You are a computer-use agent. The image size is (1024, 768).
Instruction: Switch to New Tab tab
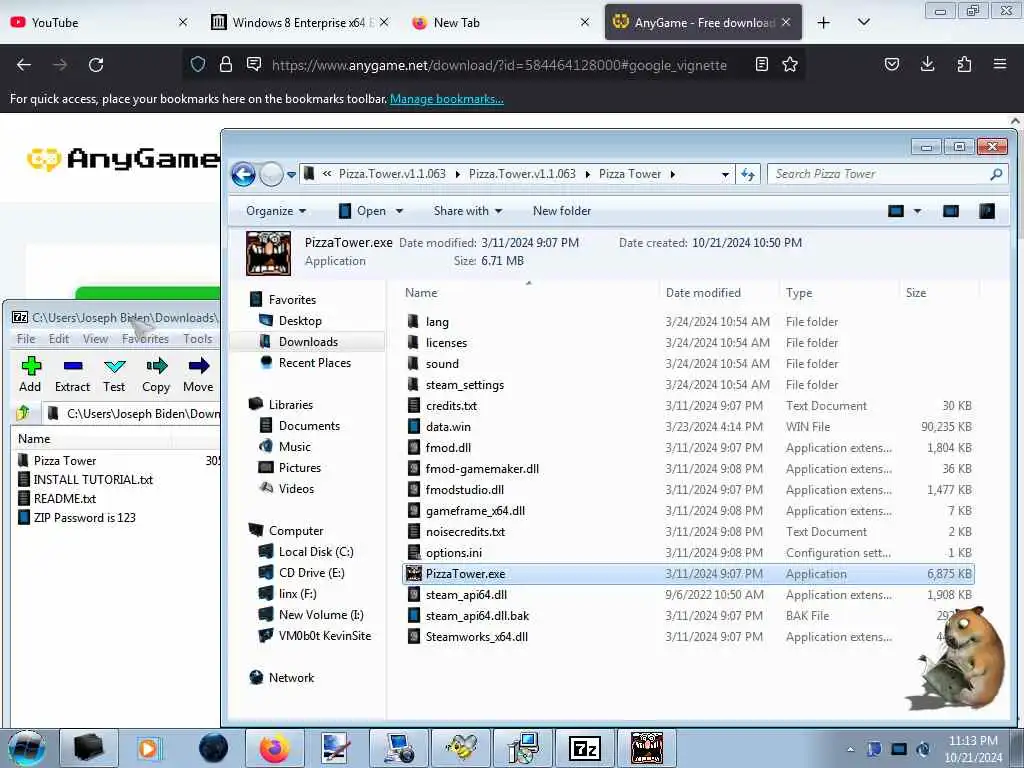point(500,23)
